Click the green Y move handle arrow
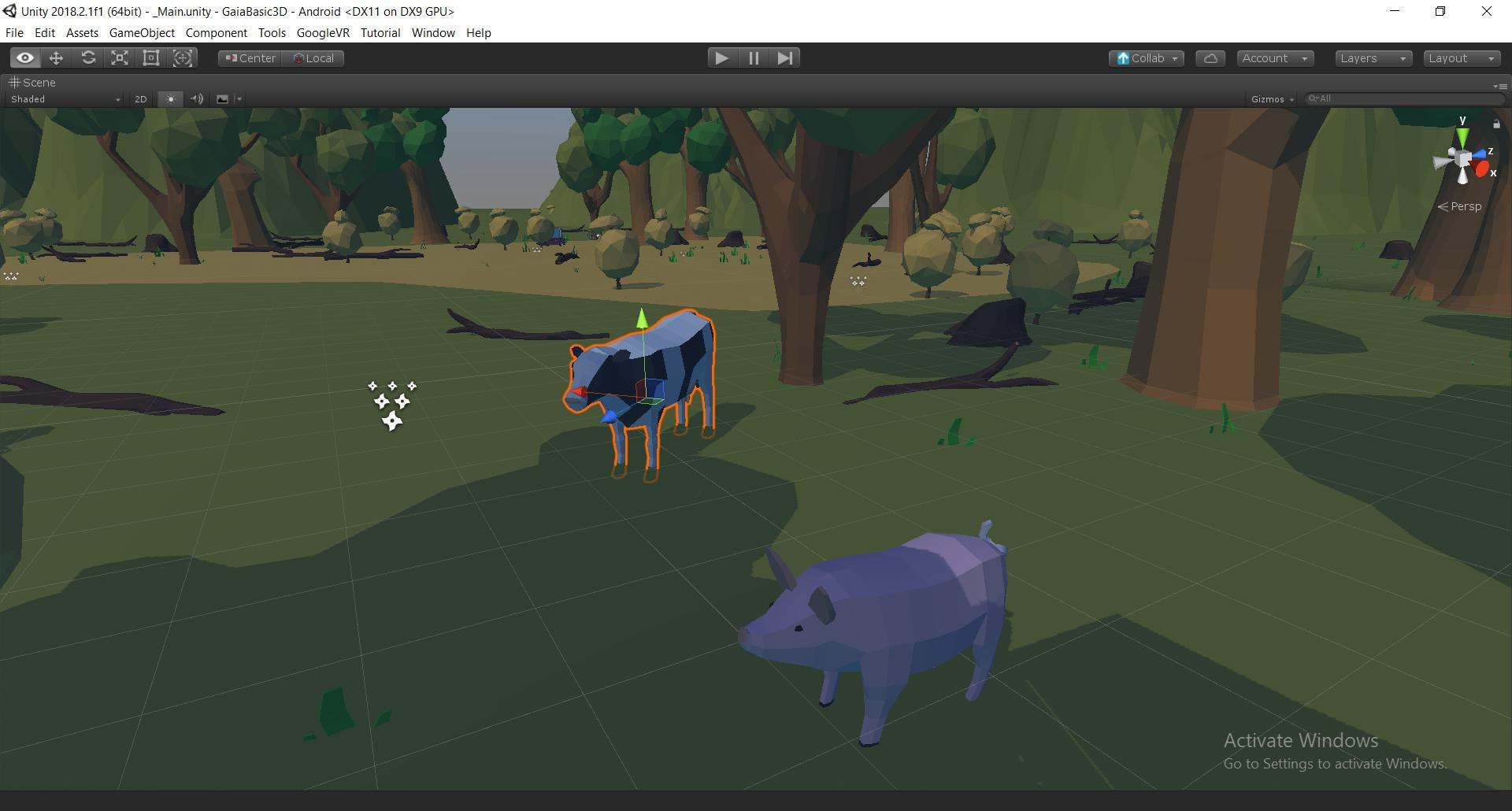This screenshot has width=1512, height=811. coord(642,318)
